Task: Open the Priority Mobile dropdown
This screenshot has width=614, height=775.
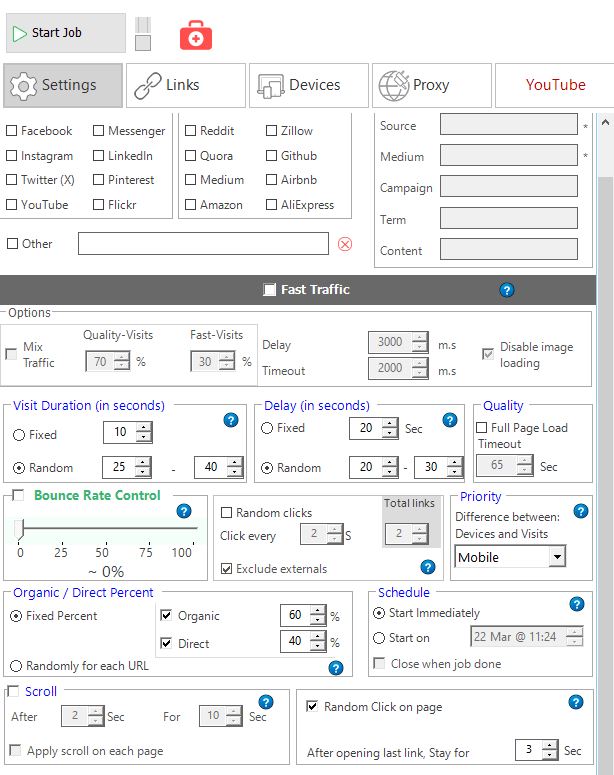Action: (x=556, y=557)
